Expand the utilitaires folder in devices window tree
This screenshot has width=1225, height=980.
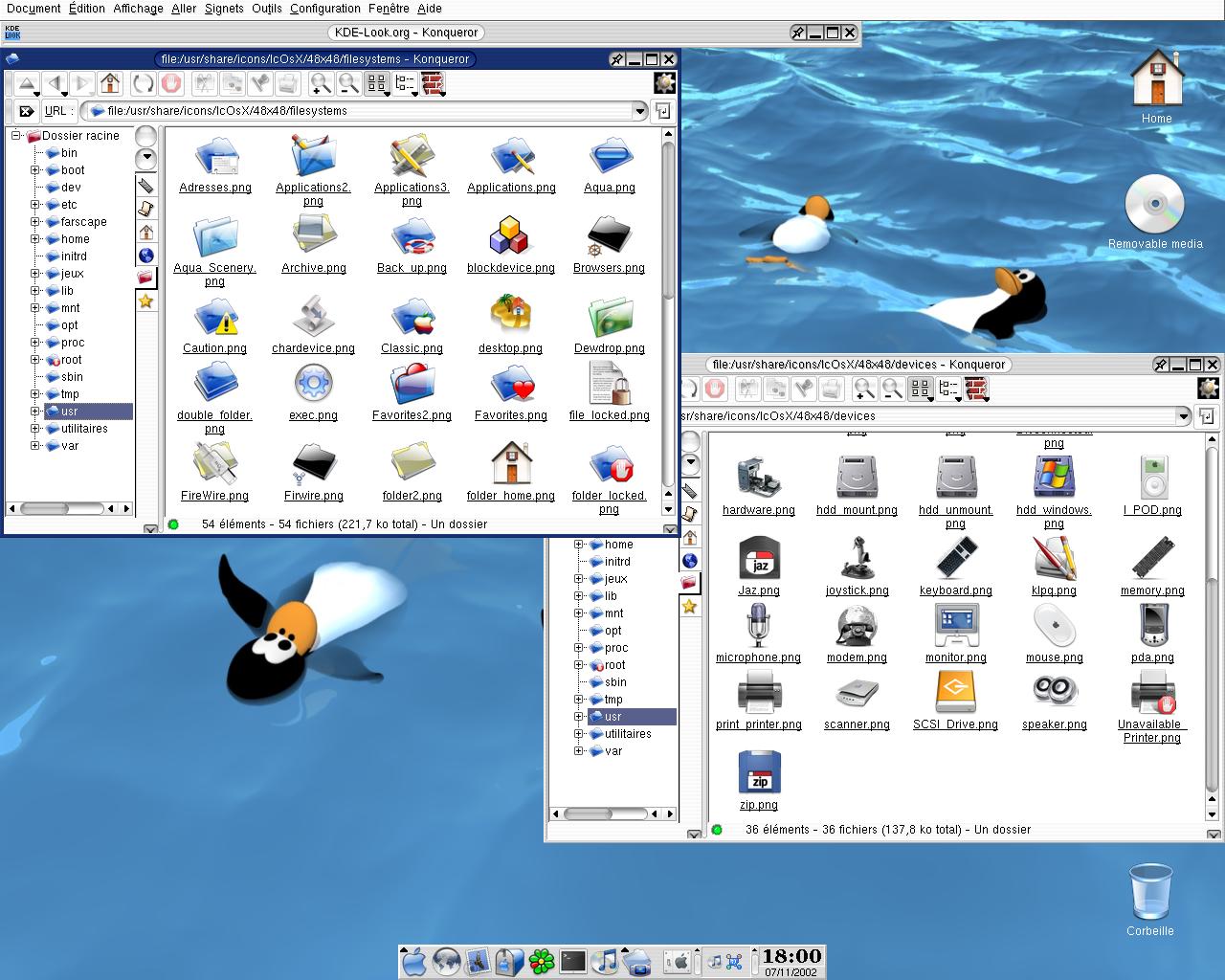coord(579,734)
